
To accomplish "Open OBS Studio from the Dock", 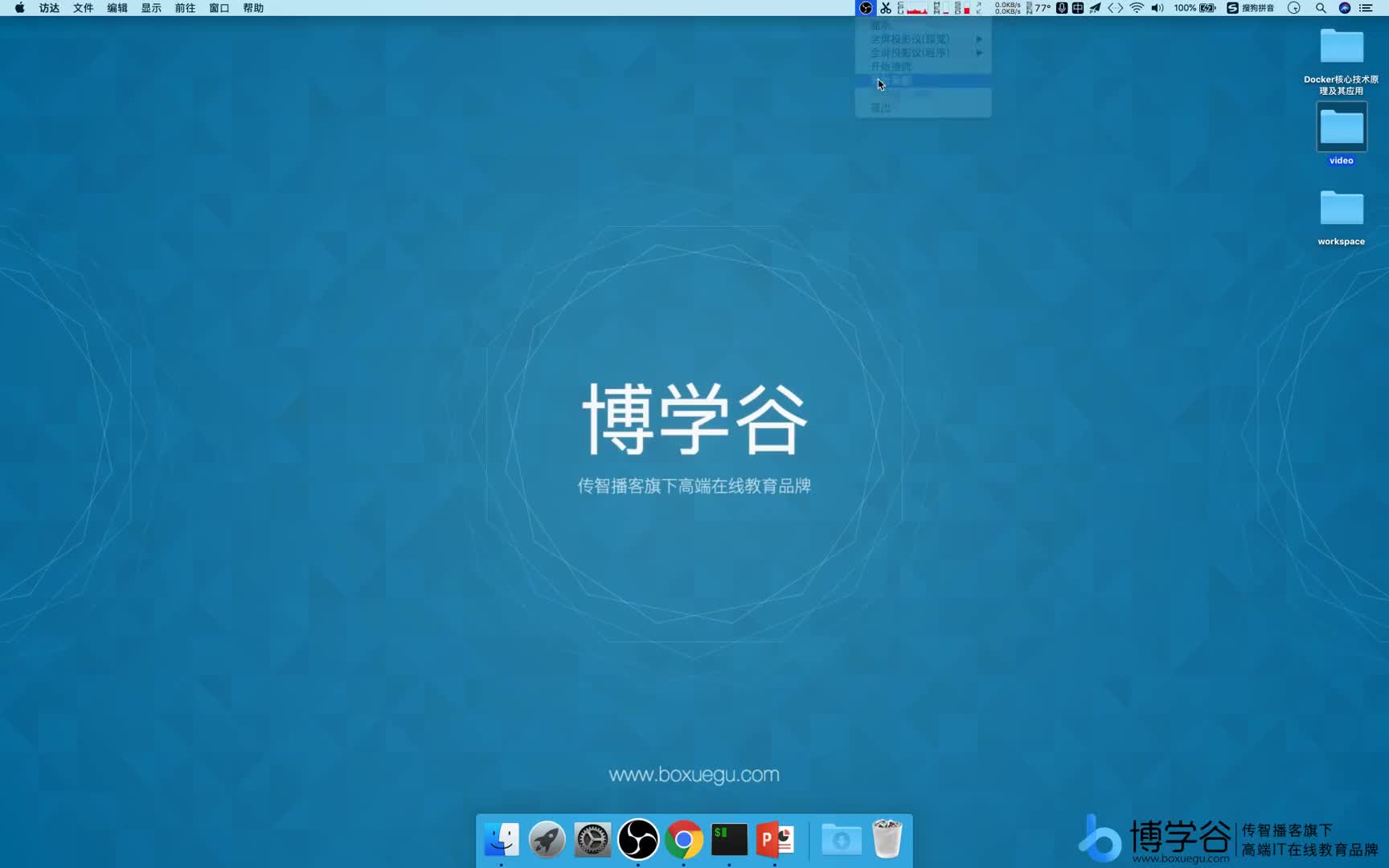I will (x=638, y=840).
